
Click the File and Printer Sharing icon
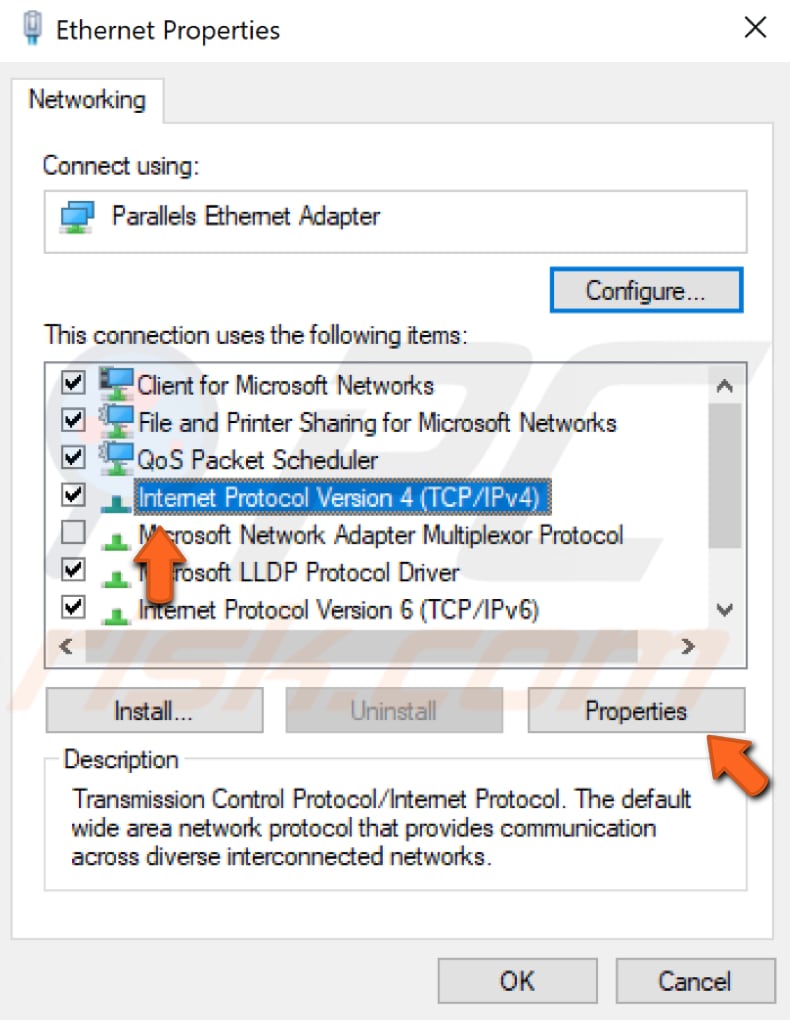click(116, 421)
